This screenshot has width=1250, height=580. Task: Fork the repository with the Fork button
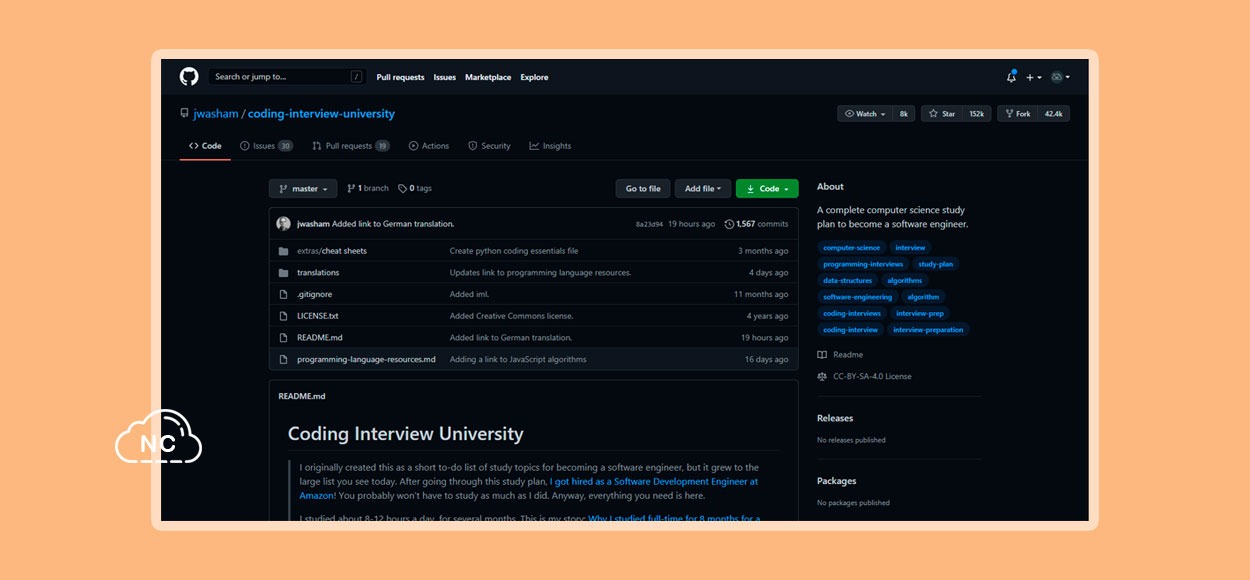1018,114
